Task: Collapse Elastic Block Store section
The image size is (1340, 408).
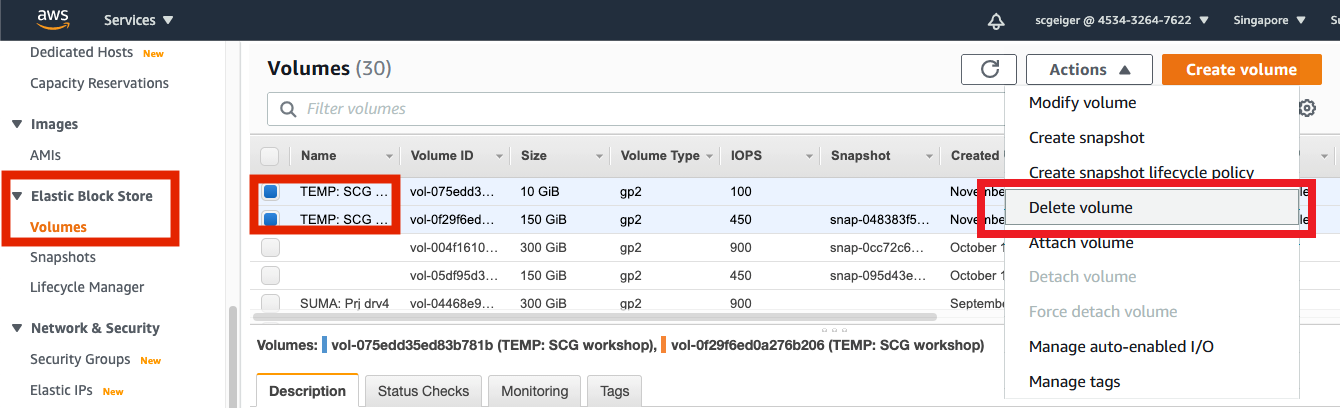Action: (x=16, y=196)
